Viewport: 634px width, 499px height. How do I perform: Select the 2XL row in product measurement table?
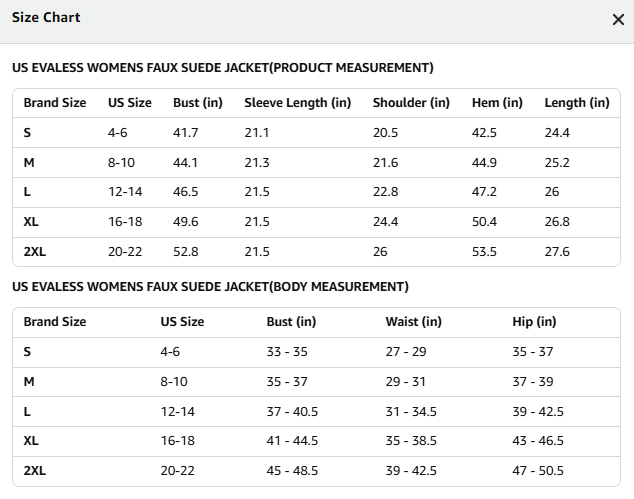click(x=316, y=252)
